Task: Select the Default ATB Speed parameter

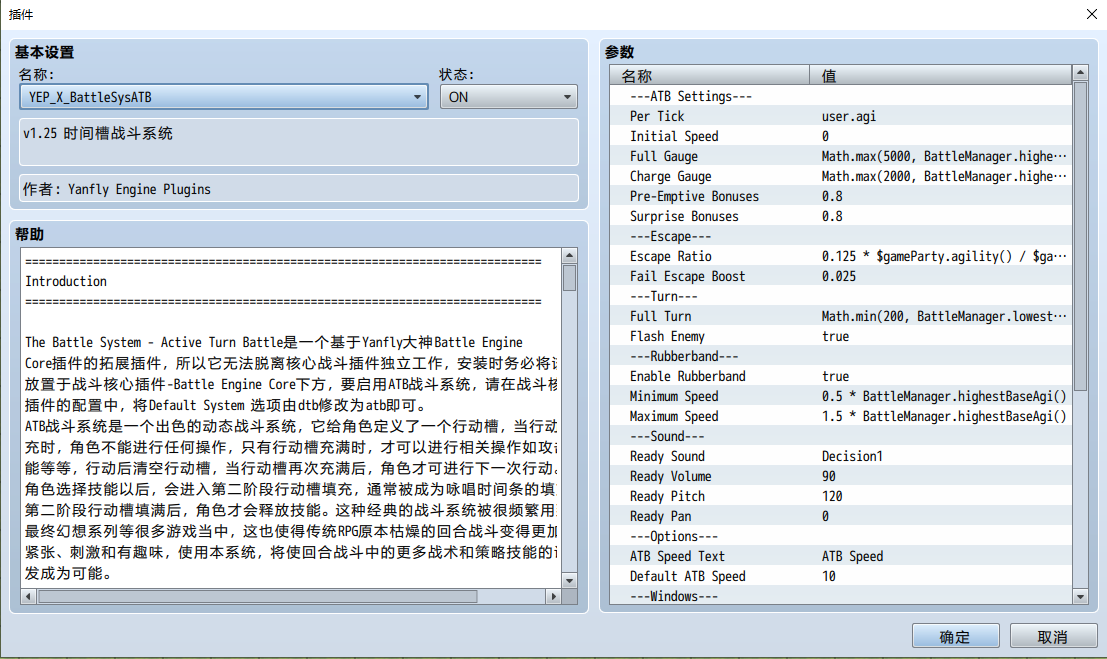Action: pyautogui.click(x=841, y=576)
